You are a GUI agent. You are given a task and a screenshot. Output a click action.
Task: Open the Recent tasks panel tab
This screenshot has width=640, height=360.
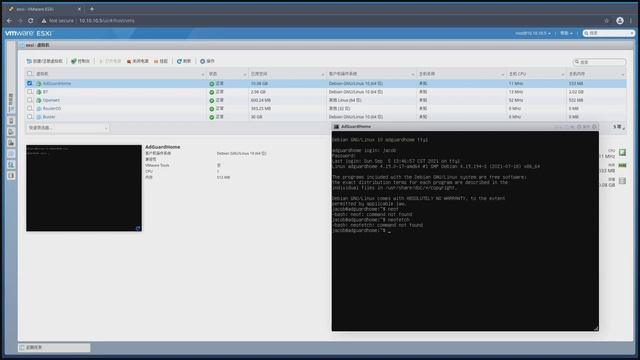(54, 348)
